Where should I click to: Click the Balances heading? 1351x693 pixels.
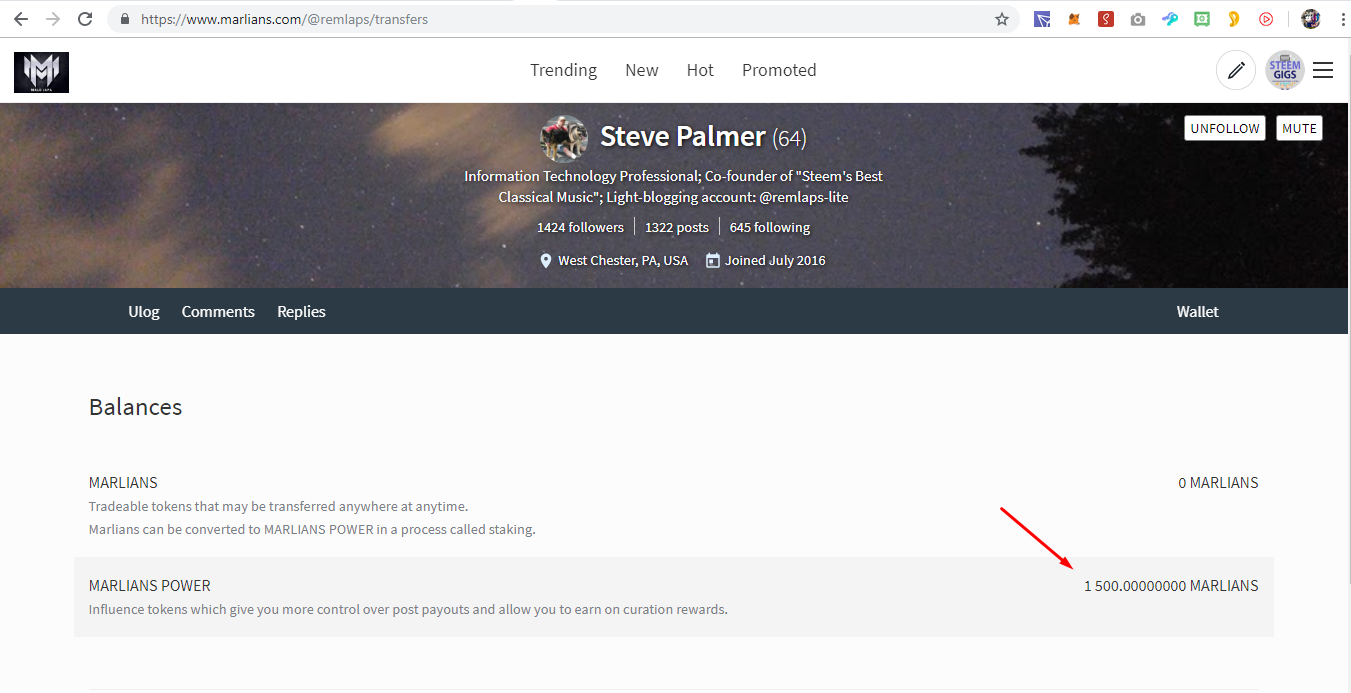coord(136,407)
